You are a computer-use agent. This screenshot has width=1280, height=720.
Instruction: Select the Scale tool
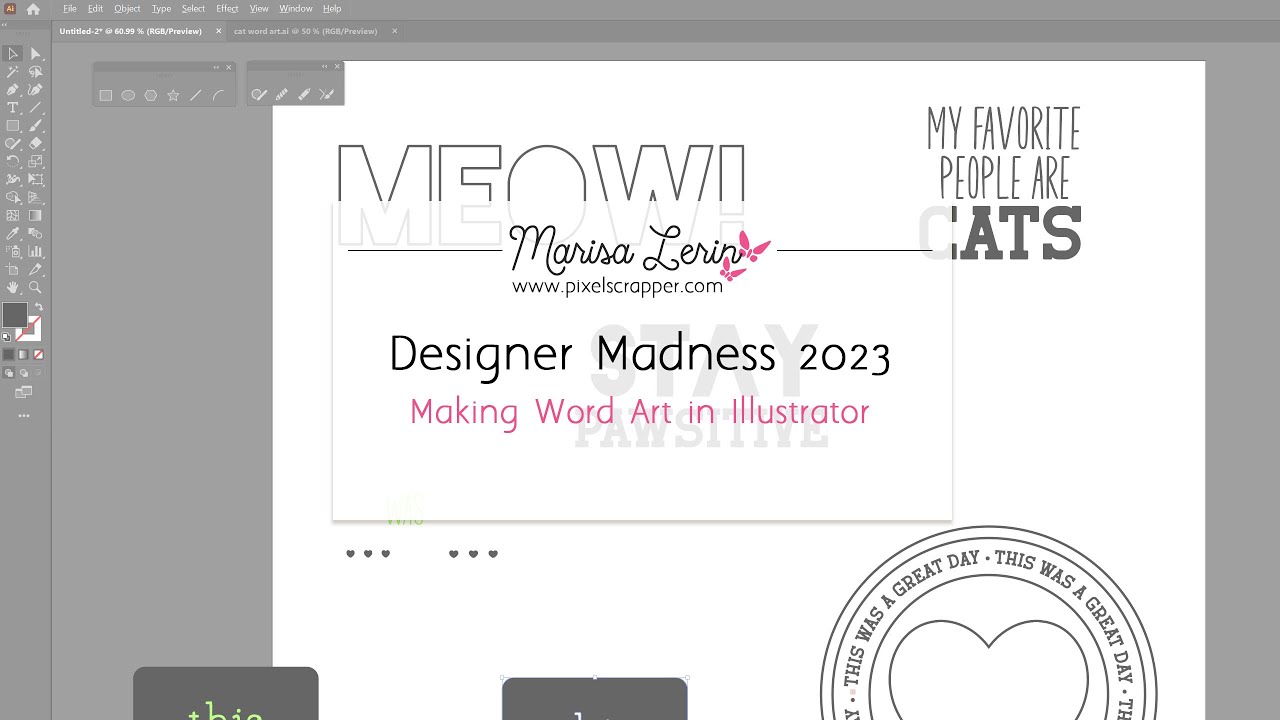35,161
